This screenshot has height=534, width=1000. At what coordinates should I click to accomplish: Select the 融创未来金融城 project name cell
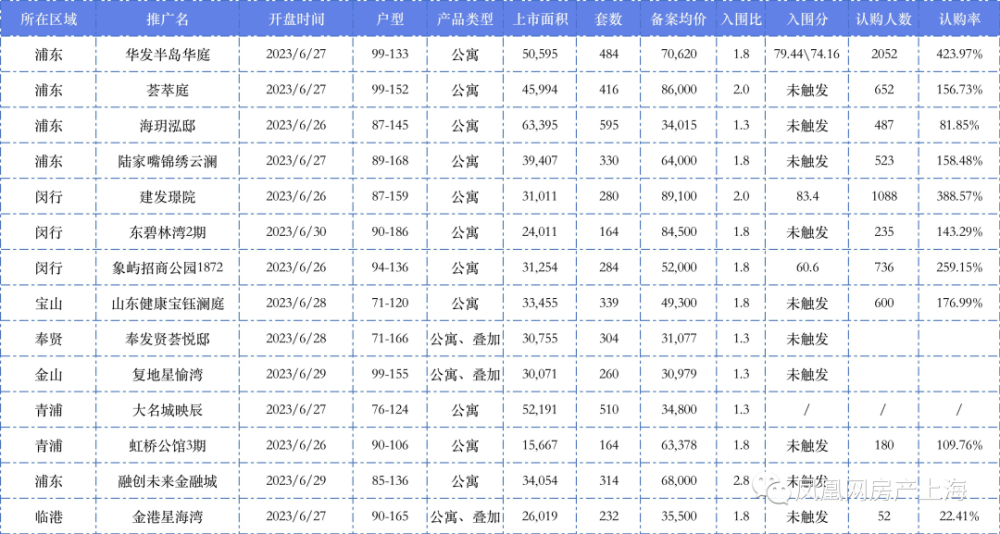[168, 481]
